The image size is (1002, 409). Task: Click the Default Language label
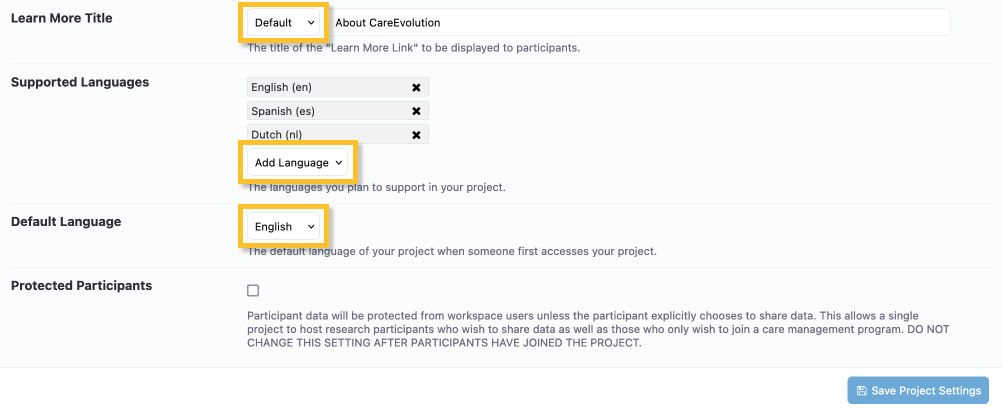66,222
